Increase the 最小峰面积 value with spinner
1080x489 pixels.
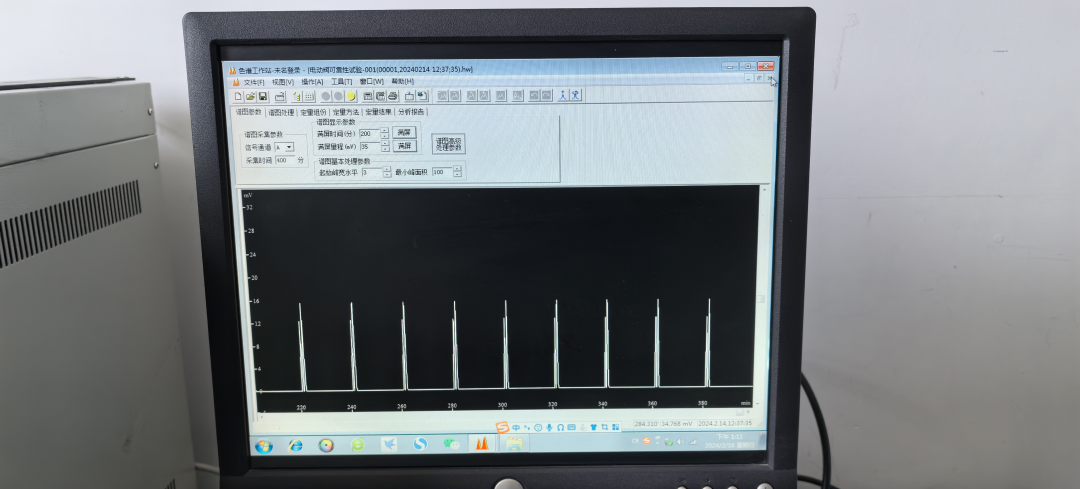457,168
